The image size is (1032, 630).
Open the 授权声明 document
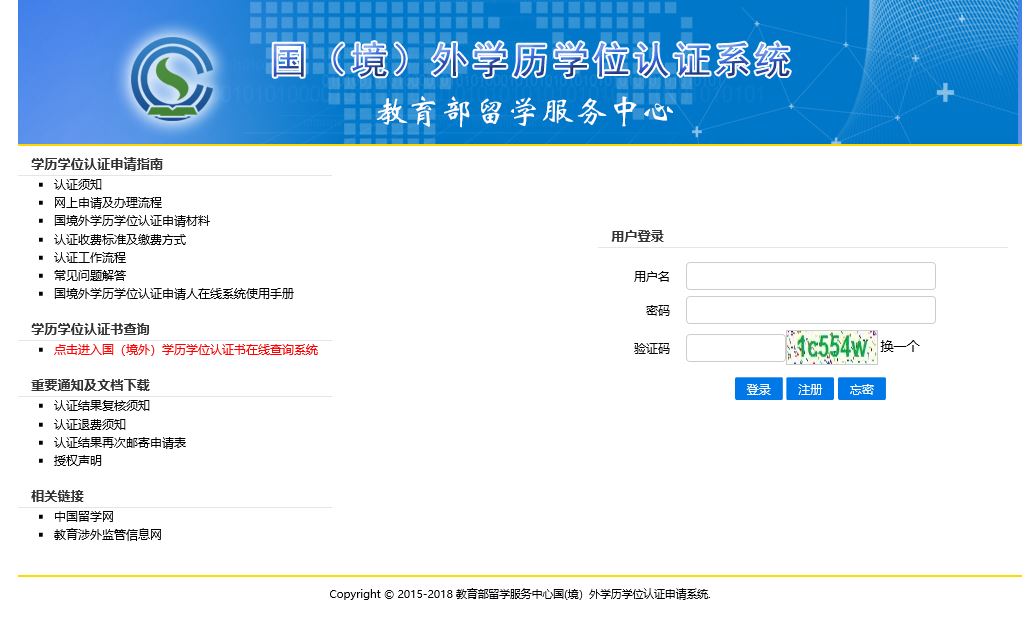(78, 461)
